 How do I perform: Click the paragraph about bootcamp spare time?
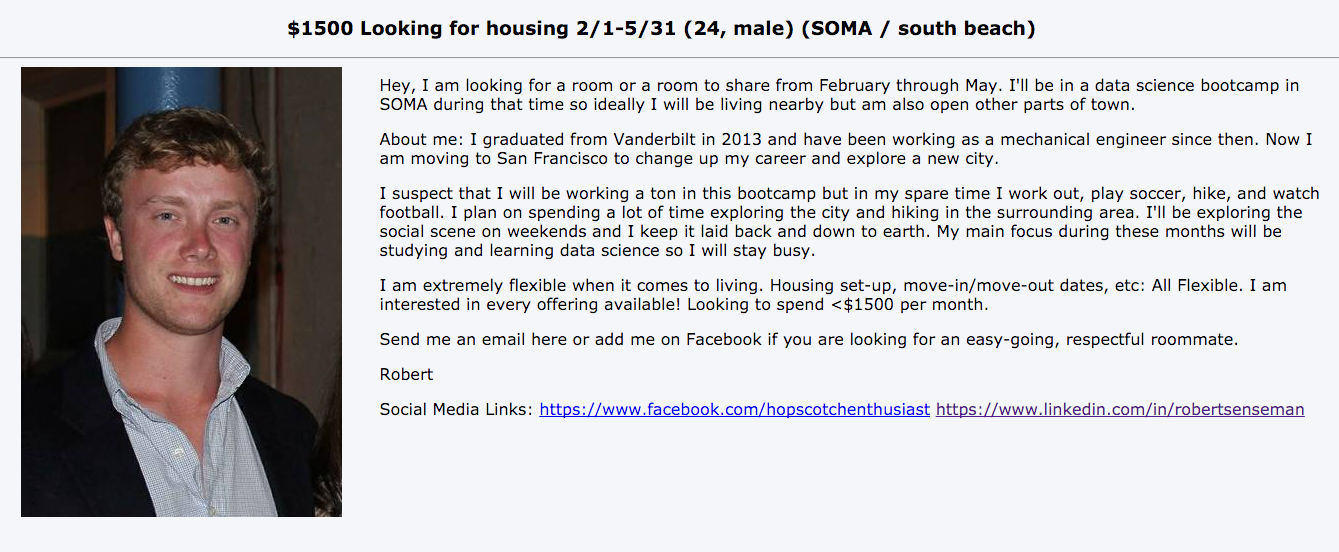pos(850,222)
